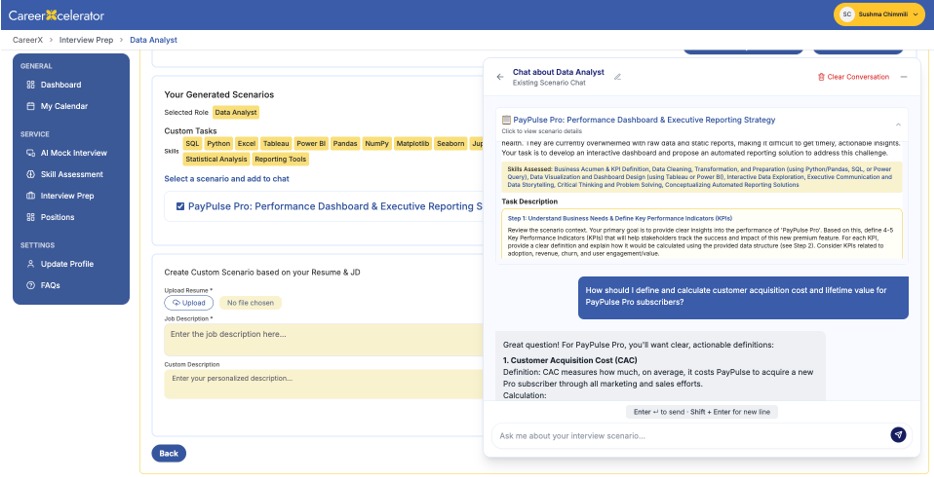The height and width of the screenshot is (477, 934).
Task: Edit chat title with pencil icon
Action: pos(617,77)
